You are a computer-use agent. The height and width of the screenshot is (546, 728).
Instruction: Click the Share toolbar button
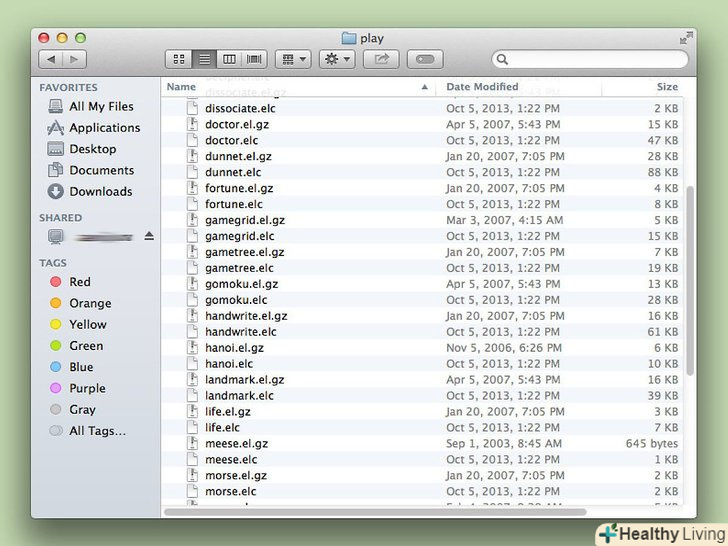coord(381,60)
